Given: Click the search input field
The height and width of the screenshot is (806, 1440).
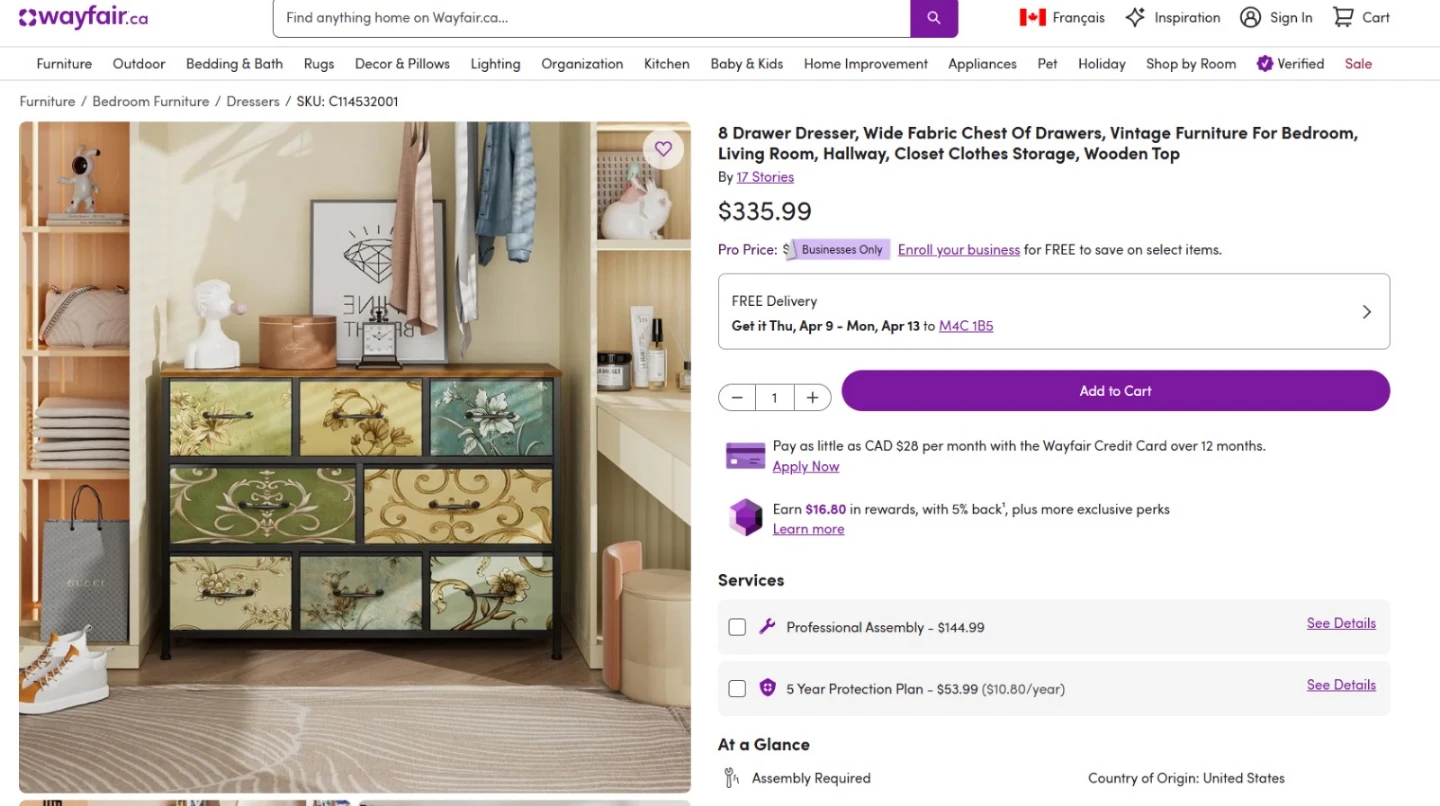Looking at the screenshot, I should pyautogui.click(x=592, y=18).
